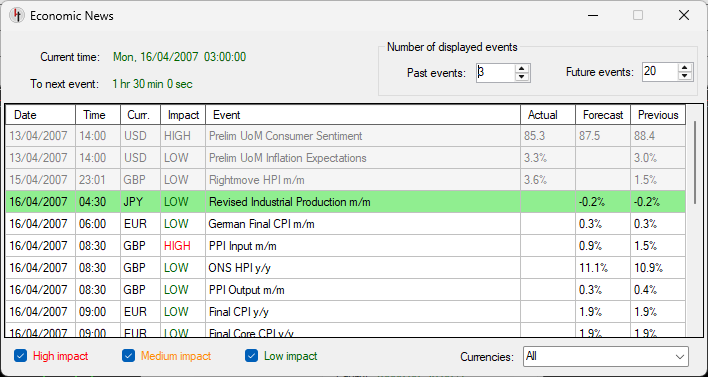Viewport: 708px width, 377px height.
Task: Click the countdown 1 hr 30 min 0 sec
Action: (153, 84)
